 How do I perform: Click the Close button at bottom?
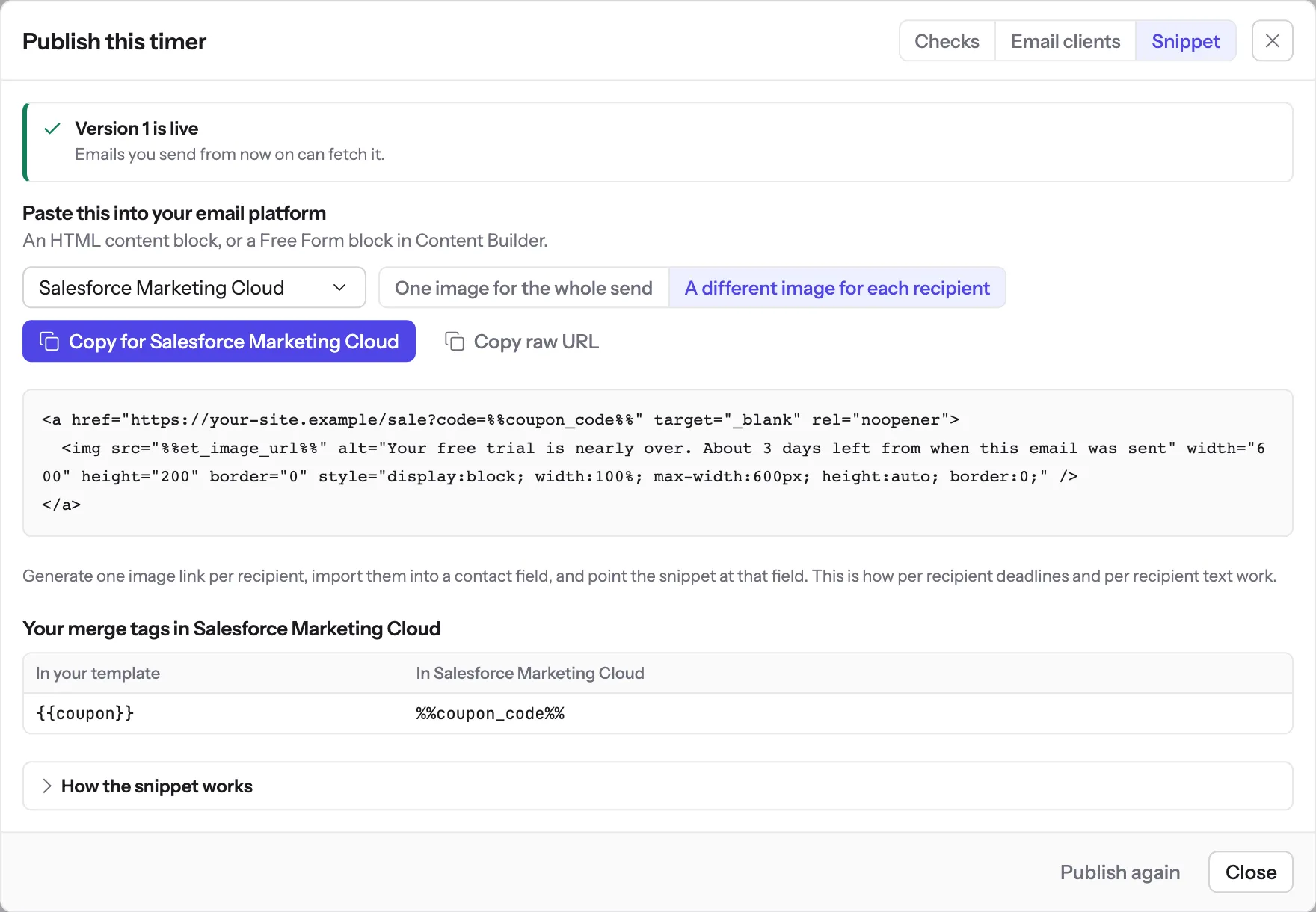1250,872
